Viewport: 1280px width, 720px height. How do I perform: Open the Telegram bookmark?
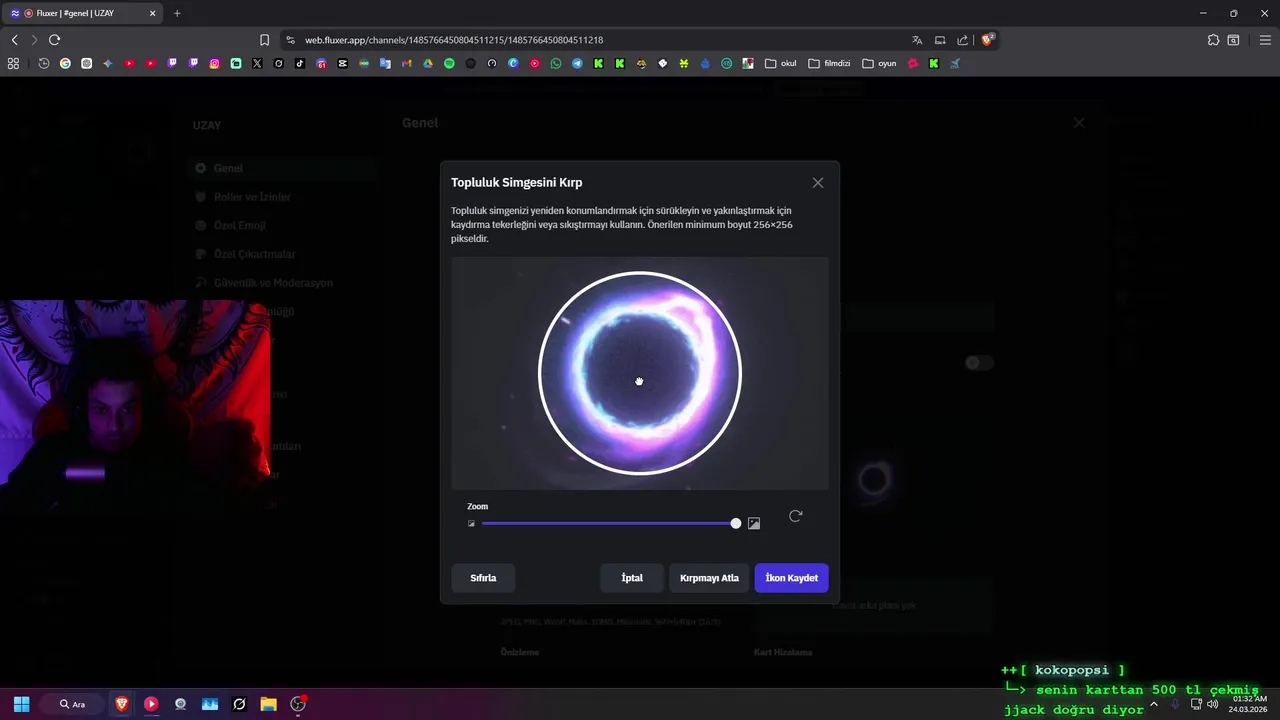tap(577, 63)
